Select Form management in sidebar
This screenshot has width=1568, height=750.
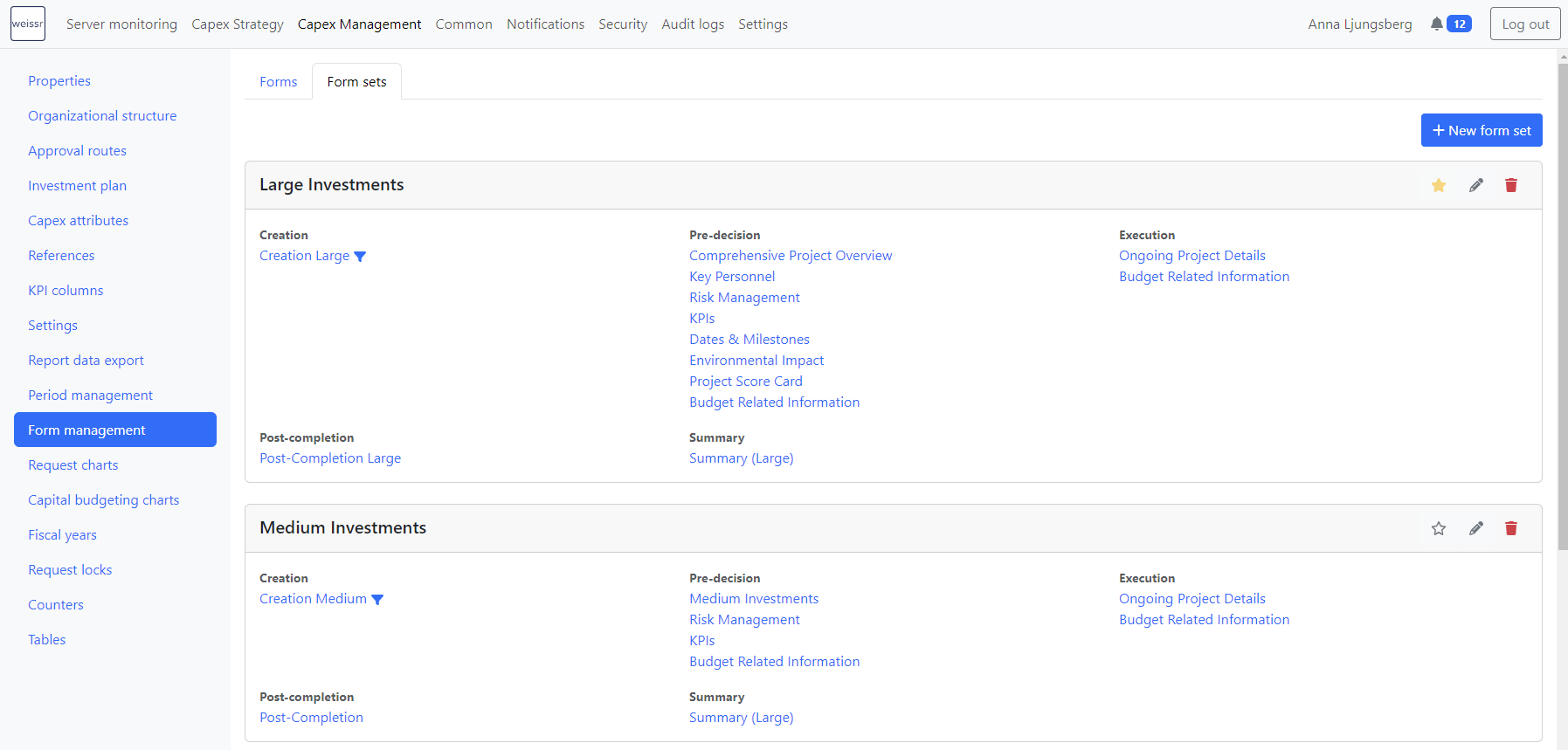[115, 430]
